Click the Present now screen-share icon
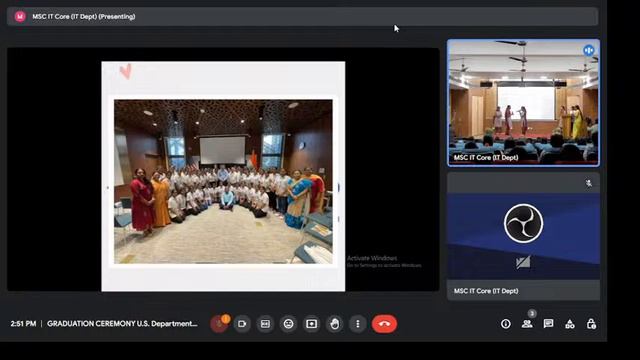Screen dimensions: 640x360 pyautogui.click(x=311, y=324)
